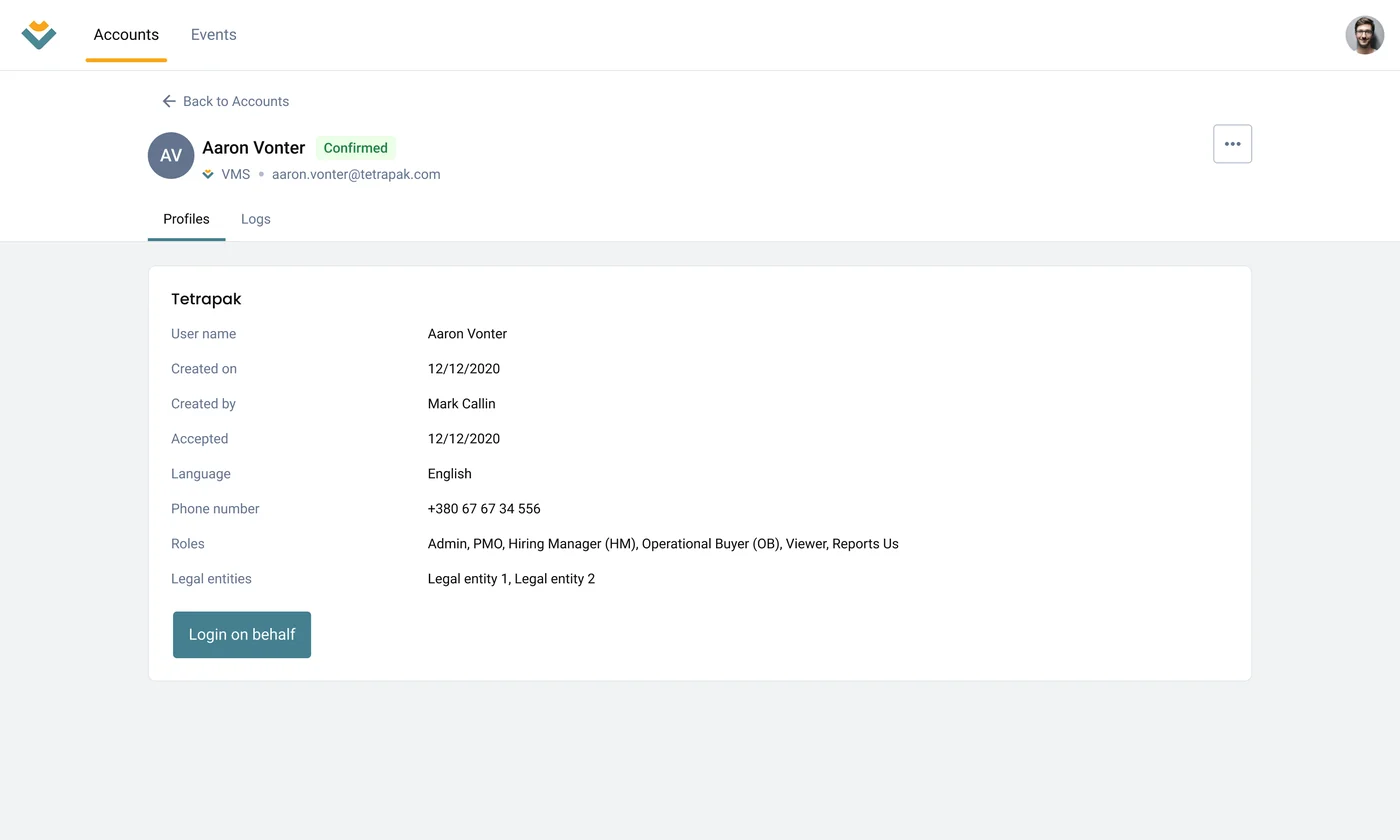1400x840 pixels.
Task: Click the Tetrapak card title
Action: tap(206, 299)
